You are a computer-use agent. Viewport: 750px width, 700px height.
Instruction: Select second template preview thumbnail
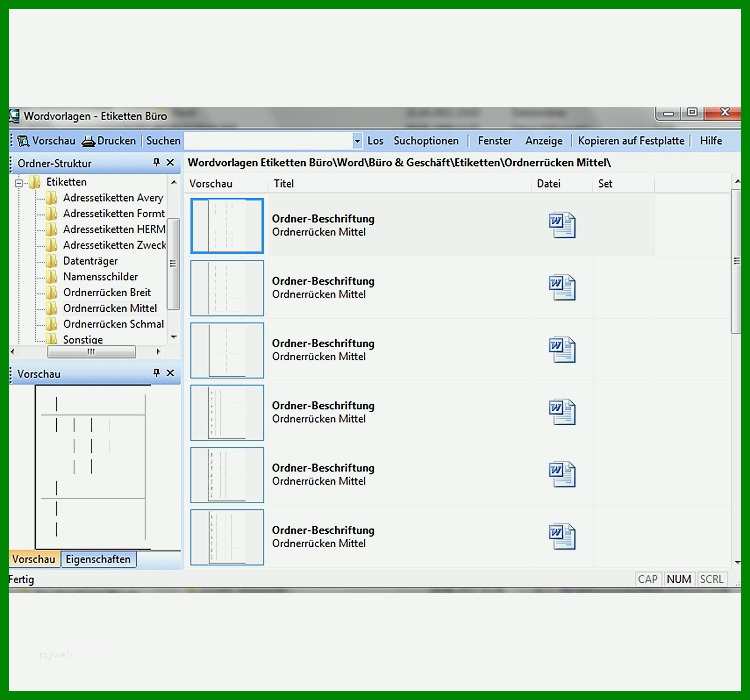[227, 288]
